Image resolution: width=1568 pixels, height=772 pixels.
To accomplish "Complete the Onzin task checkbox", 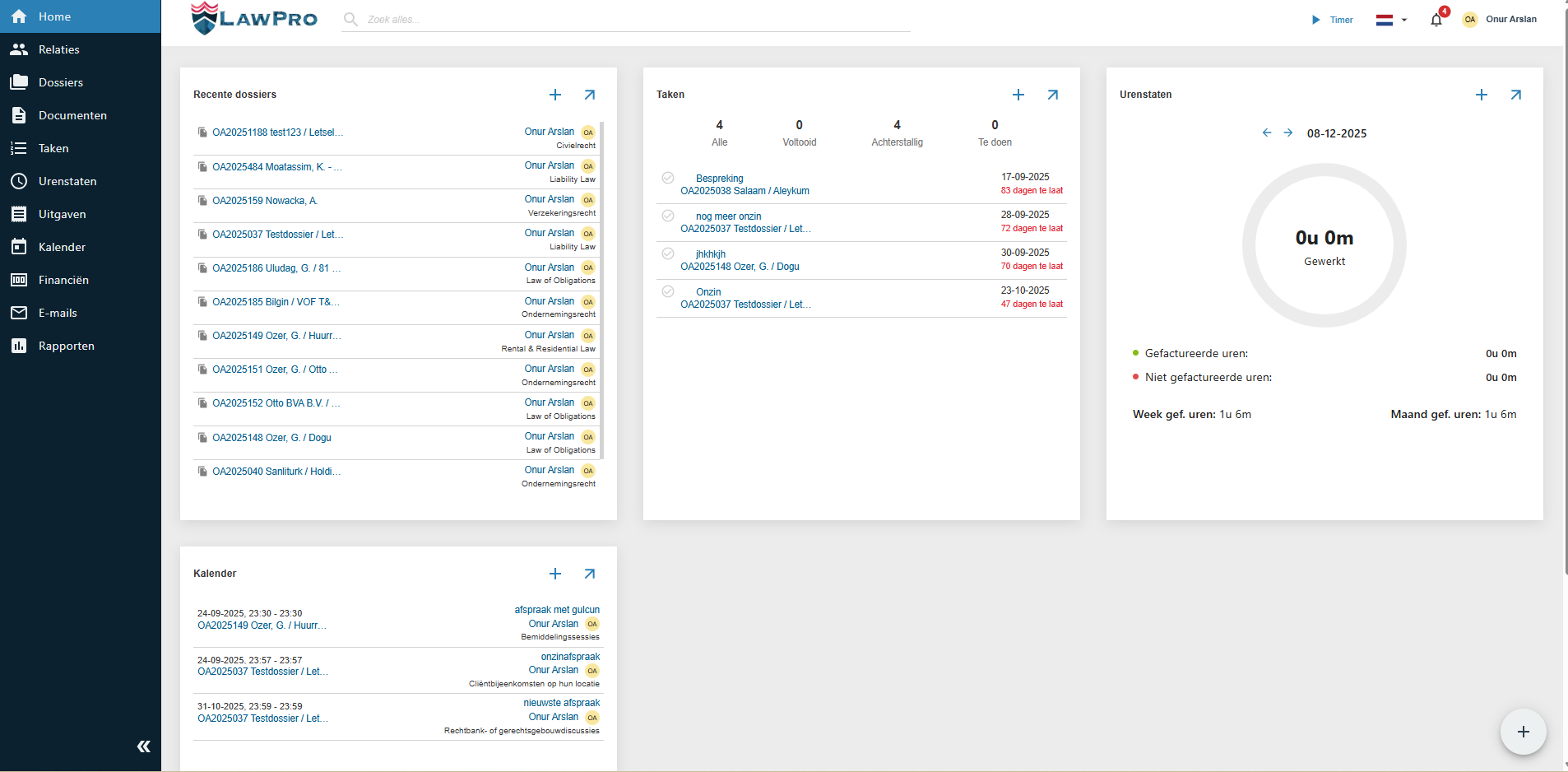I will 668,291.
